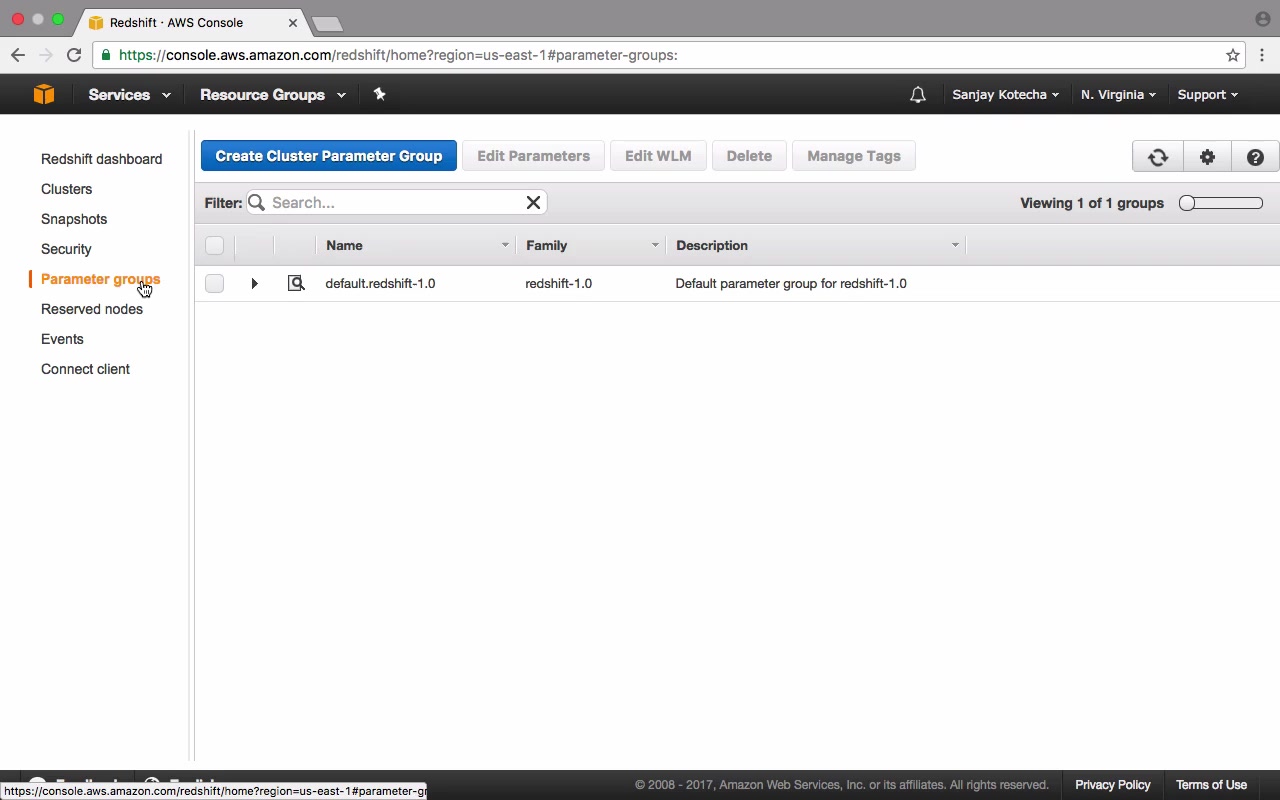Click the secure padlock icon

[x=106, y=55]
